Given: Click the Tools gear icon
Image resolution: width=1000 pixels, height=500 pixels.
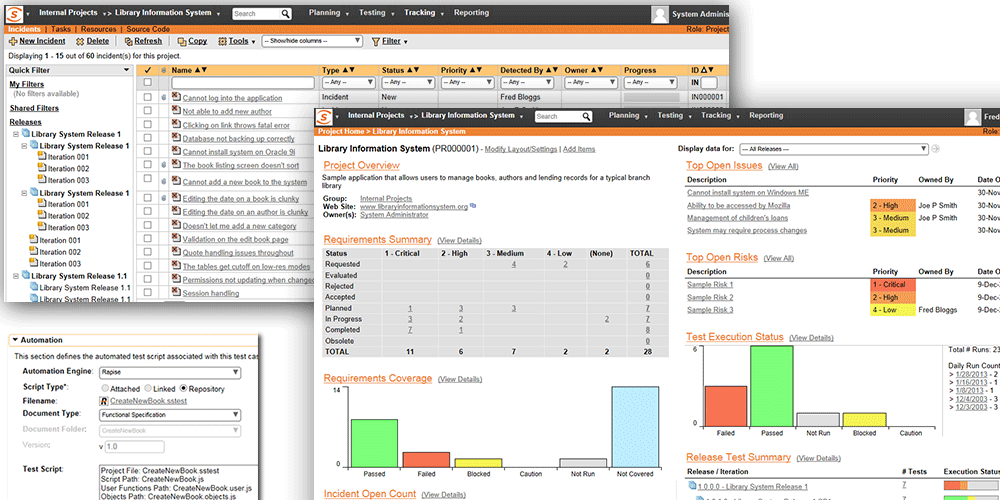Looking at the screenshot, I should coord(223,41).
